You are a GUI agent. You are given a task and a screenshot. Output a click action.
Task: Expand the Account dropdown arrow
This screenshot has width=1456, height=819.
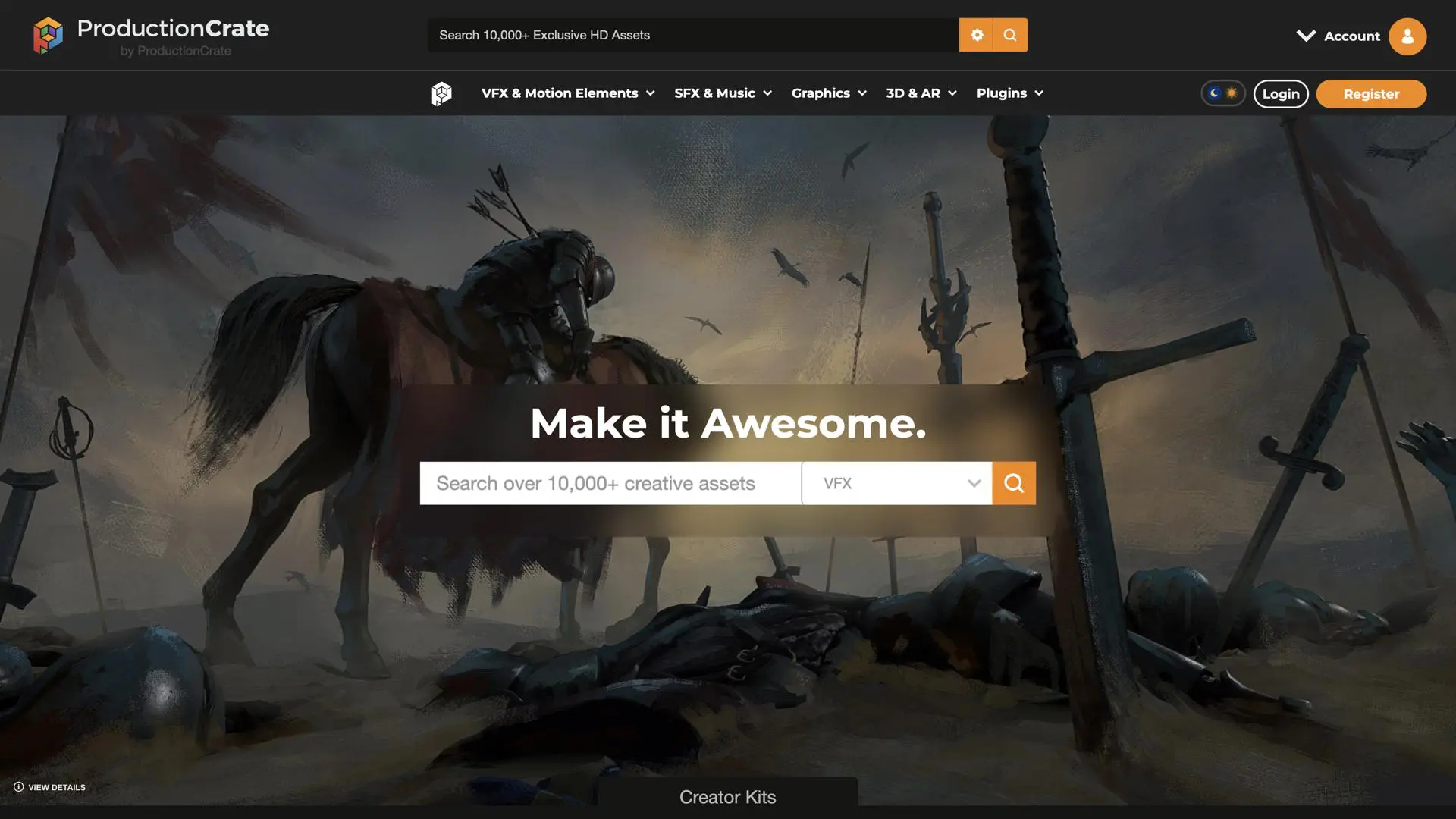point(1306,36)
